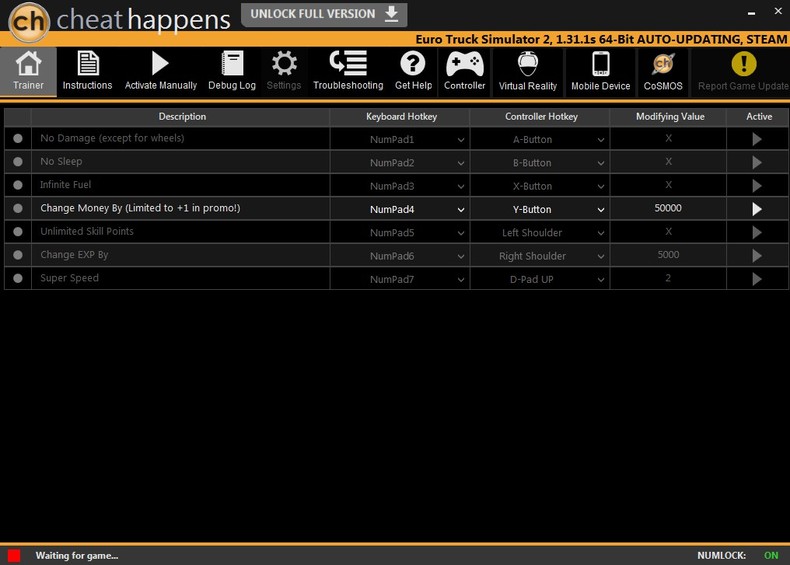The width and height of the screenshot is (790, 565).
Task: Edit the 50000 money modifying value
Action: [668, 208]
